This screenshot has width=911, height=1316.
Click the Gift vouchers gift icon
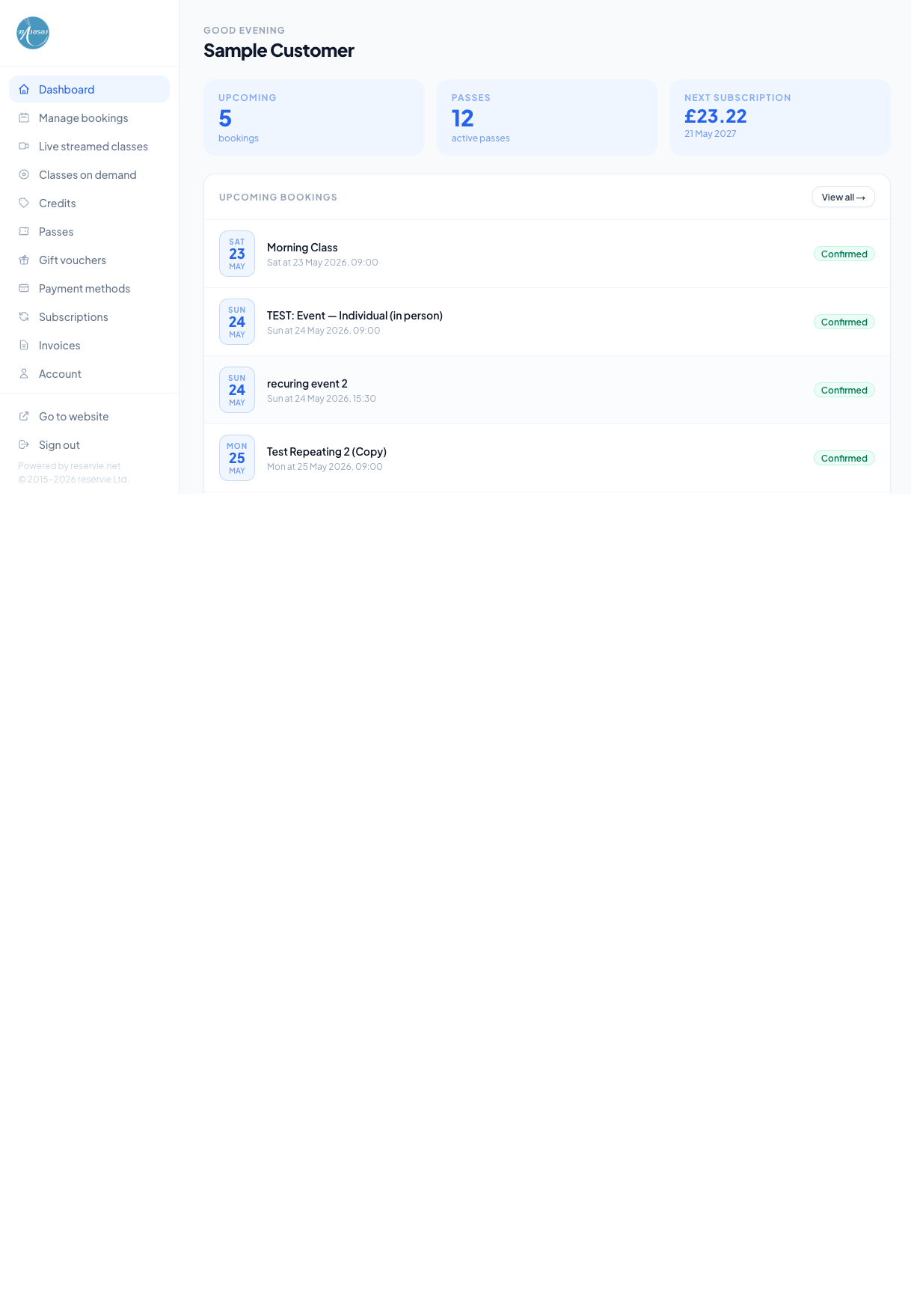pos(24,260)
